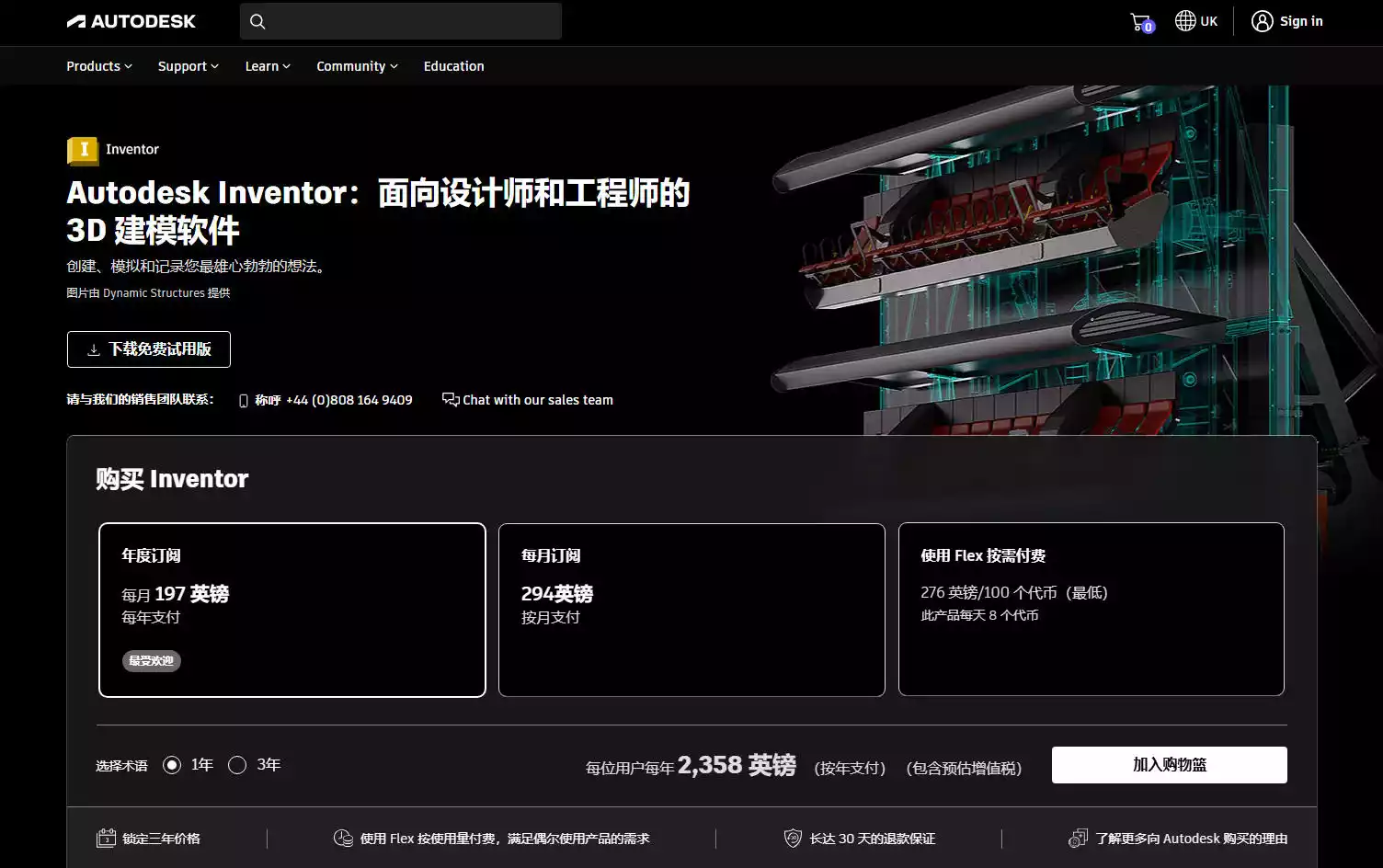Image resolution: width=1383 pixels, height=868 pixels.
Task: Choose the 使用 Flex 按需付费 plan card
Action: (1092, 610)
